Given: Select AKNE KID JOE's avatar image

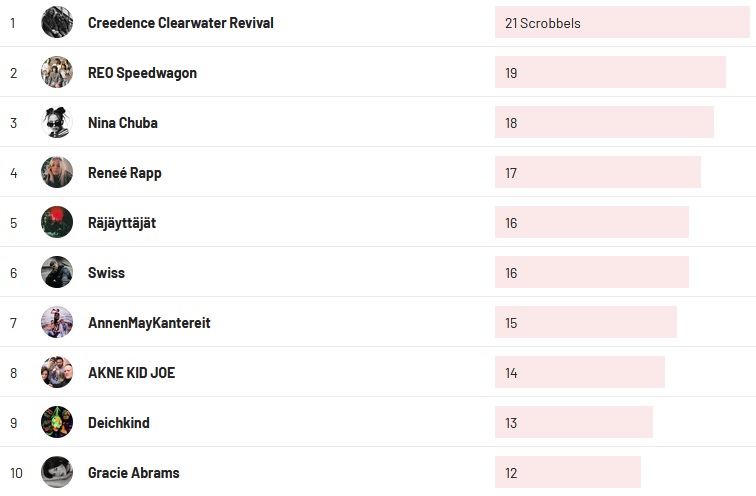Looking at the screenshot, I should tap(57, 372).
